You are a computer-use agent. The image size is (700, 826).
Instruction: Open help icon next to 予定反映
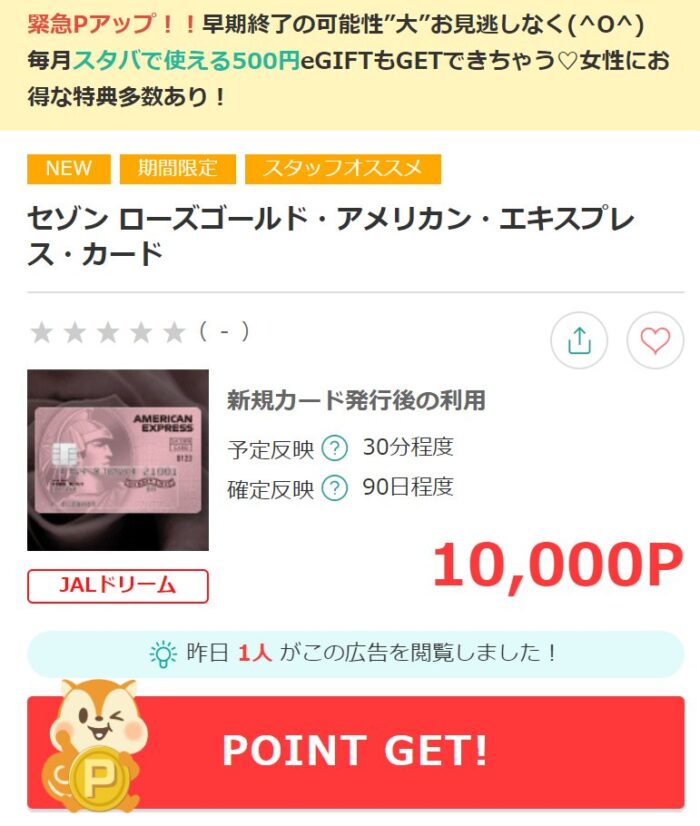coord(334,449)
